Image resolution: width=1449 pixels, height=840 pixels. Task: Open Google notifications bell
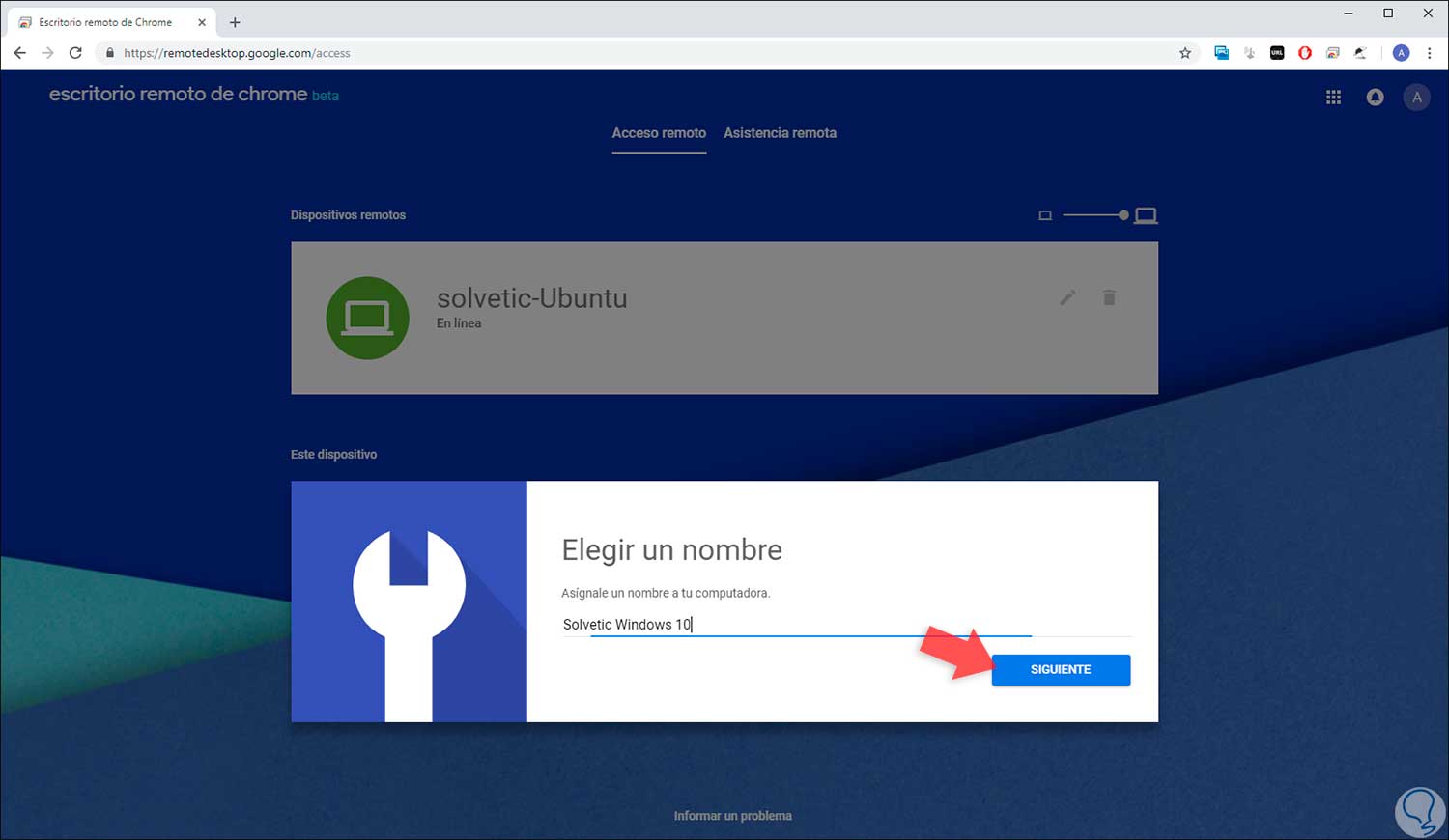click(1375, 97)
